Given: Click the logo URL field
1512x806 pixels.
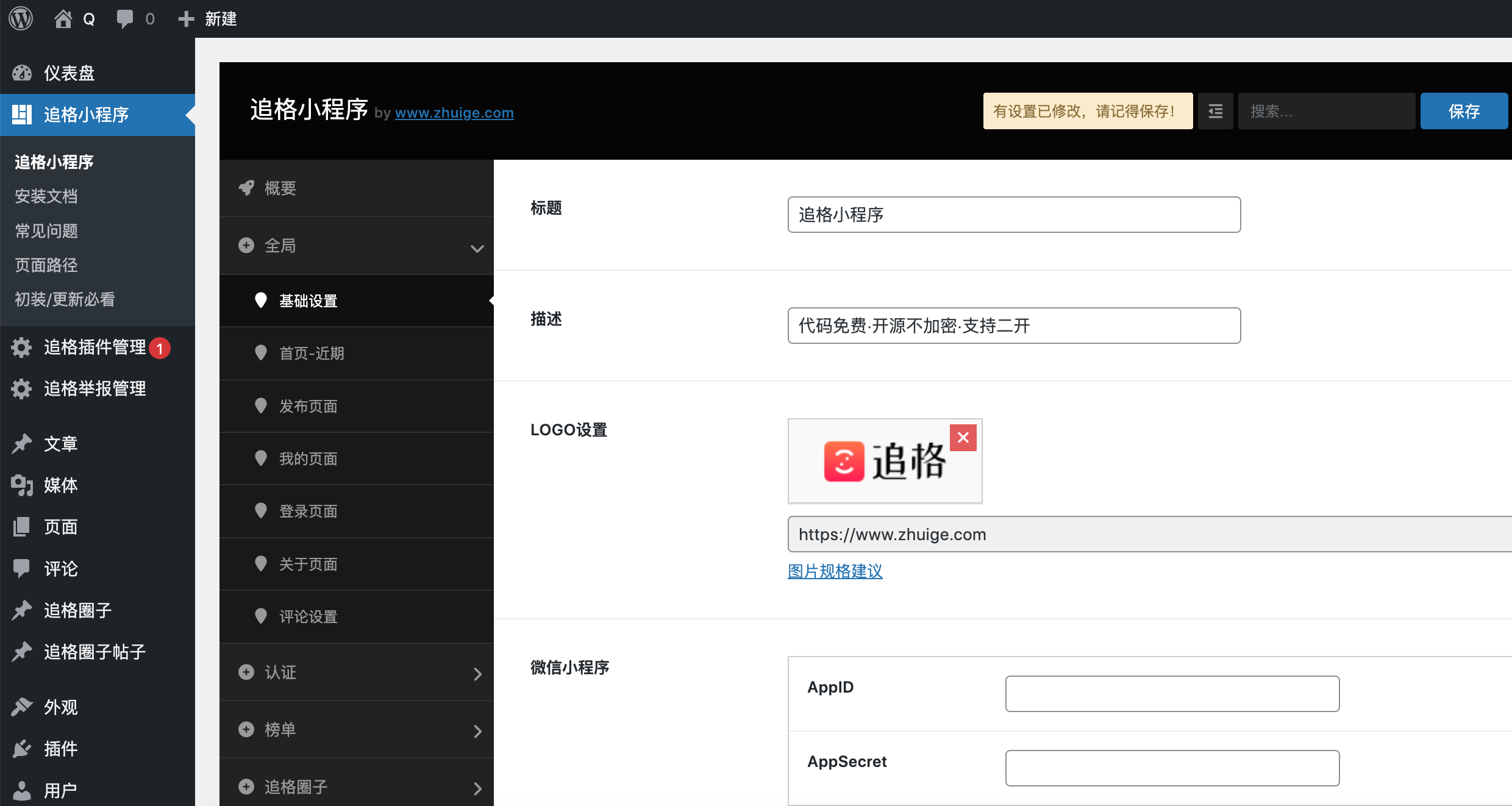Looking at the screenshot, I should tap(1150, 534).
